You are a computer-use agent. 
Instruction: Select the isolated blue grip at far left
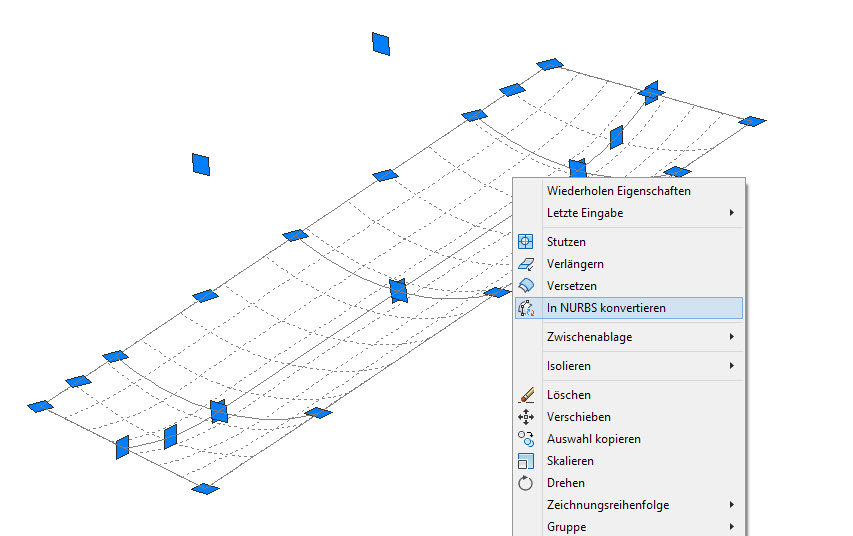tap(201, 164)
